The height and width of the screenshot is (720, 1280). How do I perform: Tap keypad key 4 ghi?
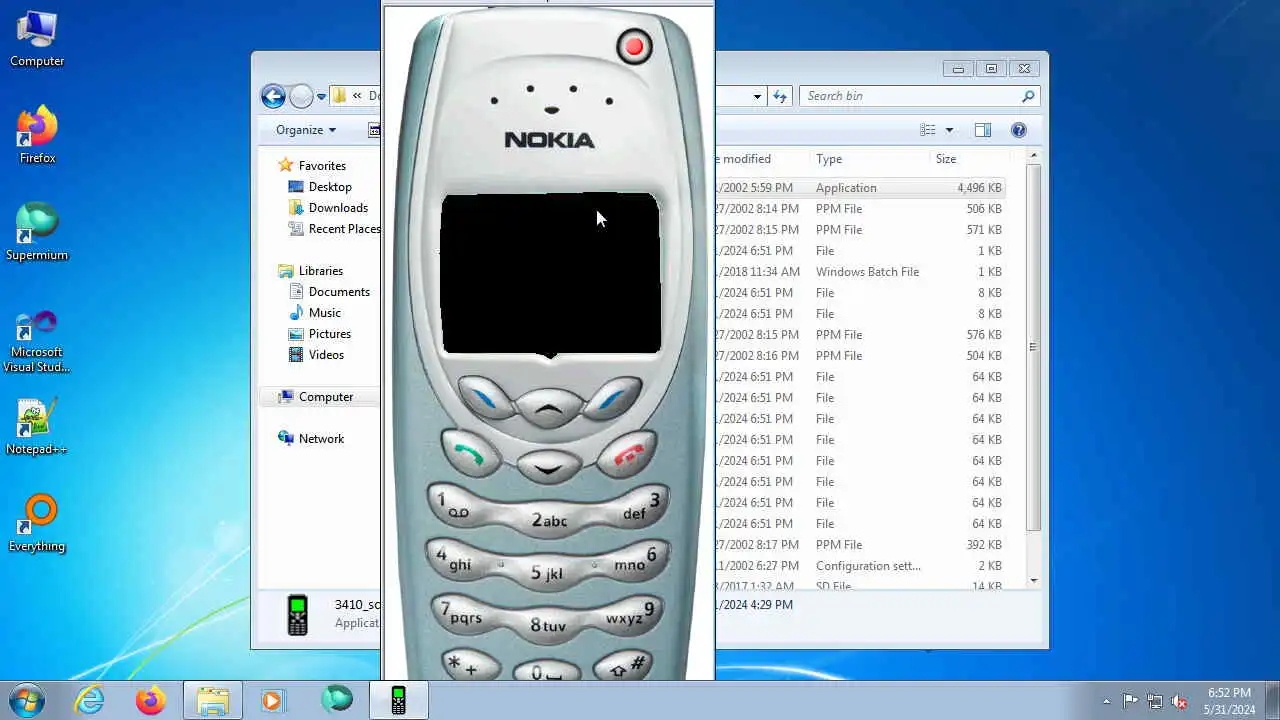tap(456, 560)
